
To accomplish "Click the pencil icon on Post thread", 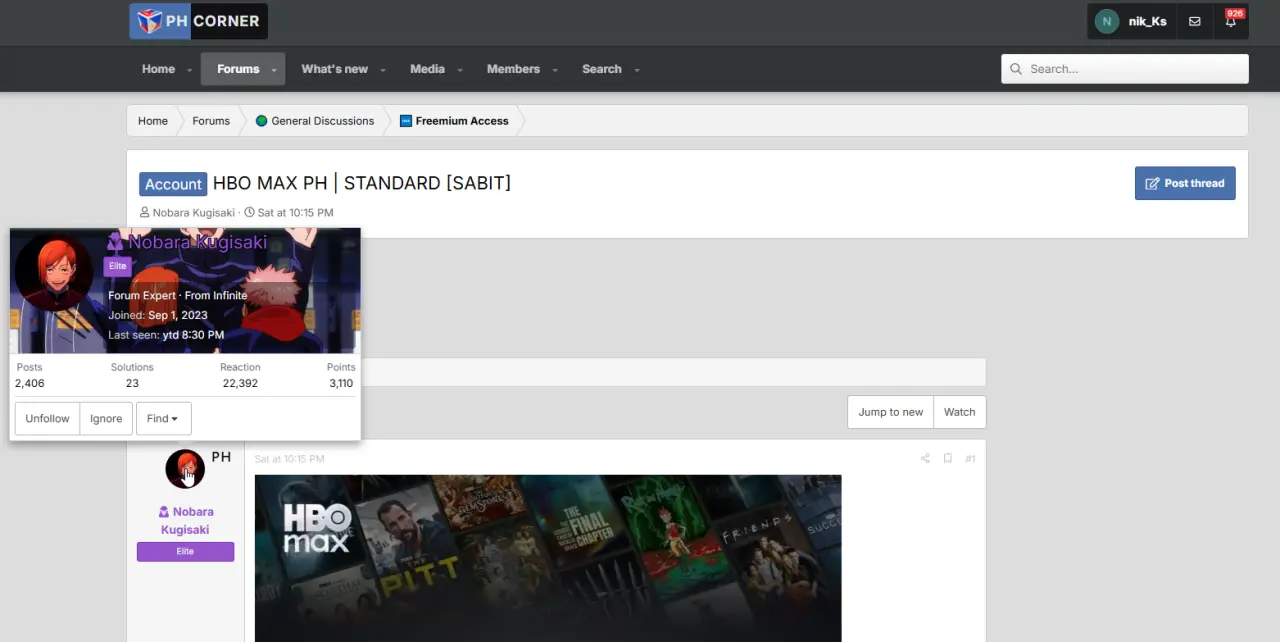I will pos(1152,184).
